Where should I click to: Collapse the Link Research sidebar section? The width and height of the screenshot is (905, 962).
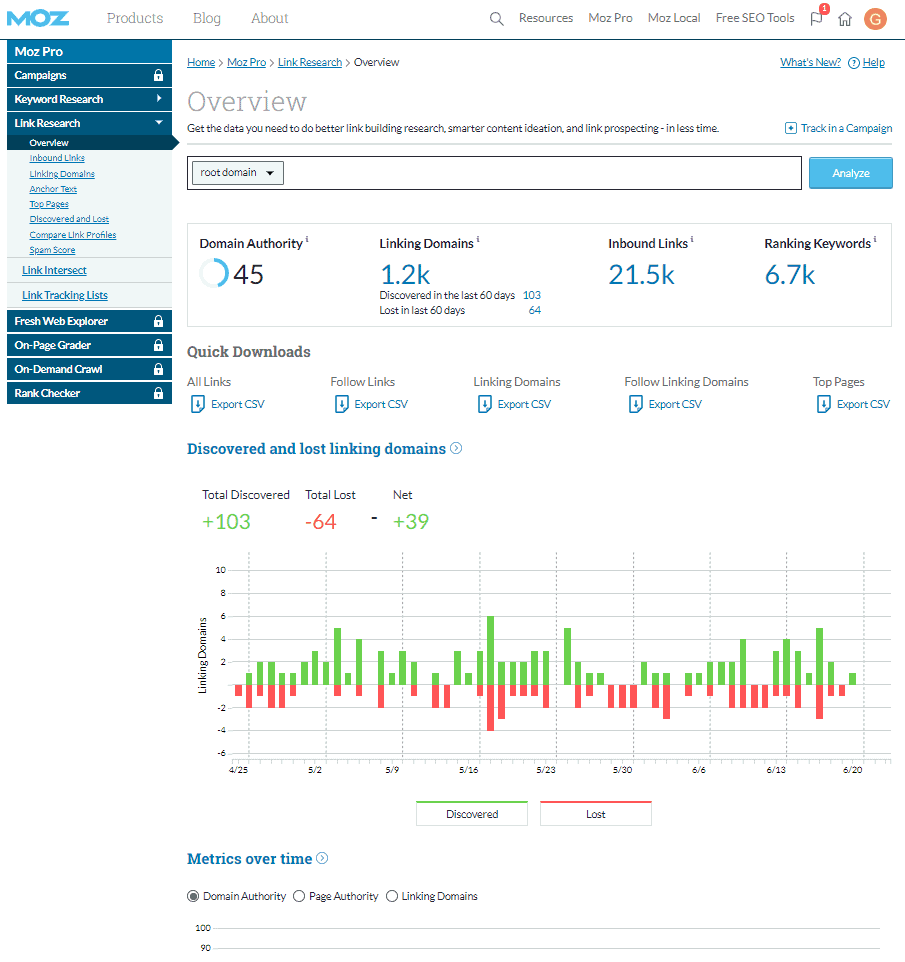(89, 123)
